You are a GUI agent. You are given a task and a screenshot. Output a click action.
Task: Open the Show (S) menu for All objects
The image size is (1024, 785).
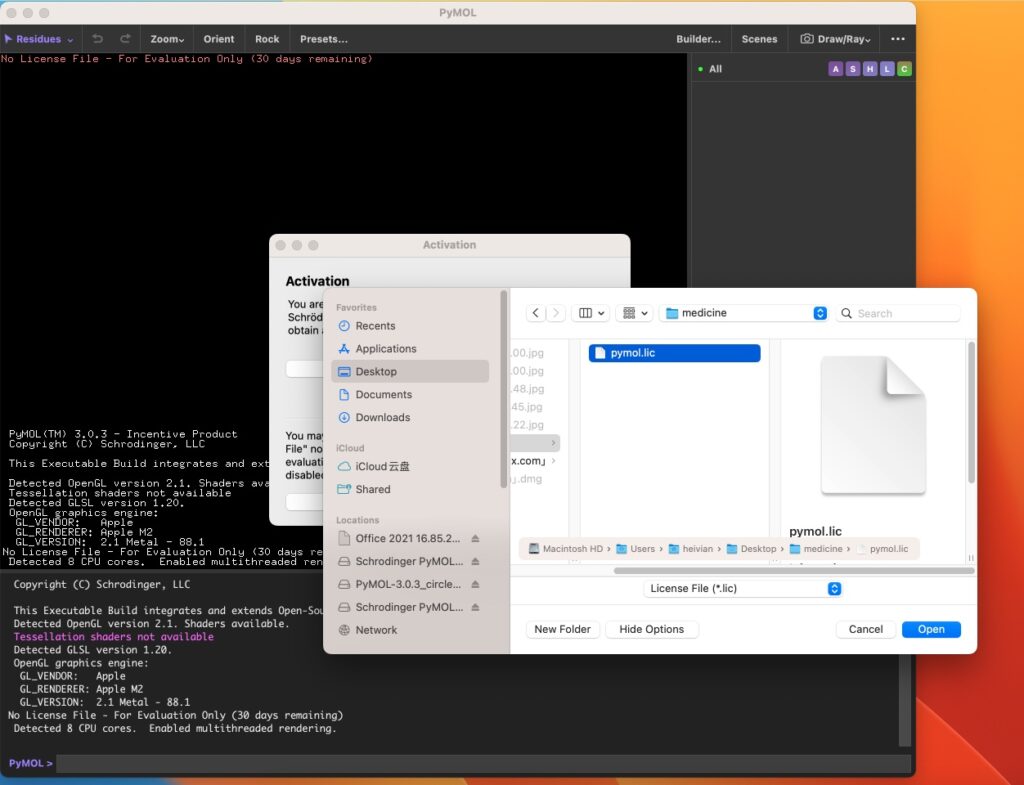click(x=852, y=68)
